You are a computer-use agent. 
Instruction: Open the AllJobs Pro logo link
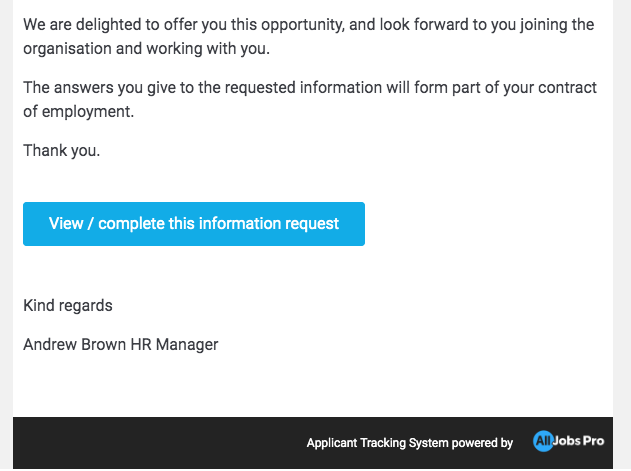[x=569, y=441]
